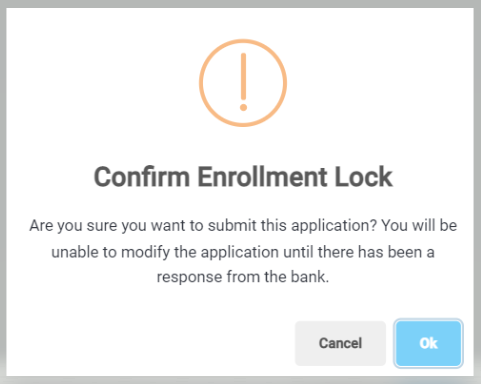The image size is (481, 384).
Task: Click the word 'Lock' in the dialog title
Action: pyautogui.click(x=363, y=177)
